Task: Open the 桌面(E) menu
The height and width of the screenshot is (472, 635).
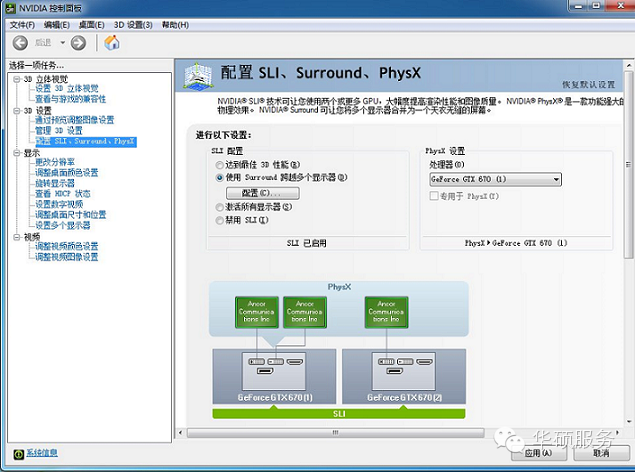Action: coord(92,25)
